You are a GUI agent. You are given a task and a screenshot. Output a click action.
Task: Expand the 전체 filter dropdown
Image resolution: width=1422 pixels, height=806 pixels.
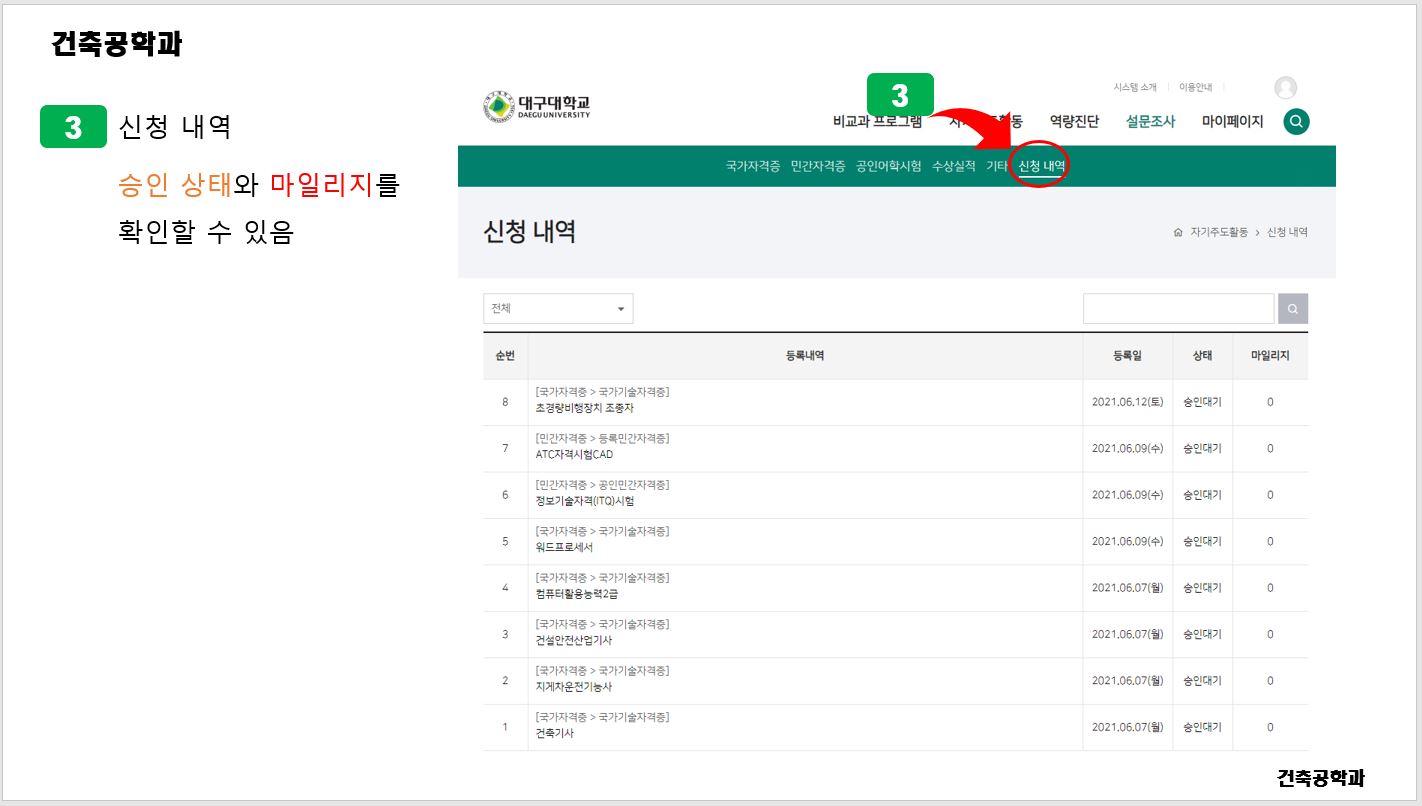point(557,309)
